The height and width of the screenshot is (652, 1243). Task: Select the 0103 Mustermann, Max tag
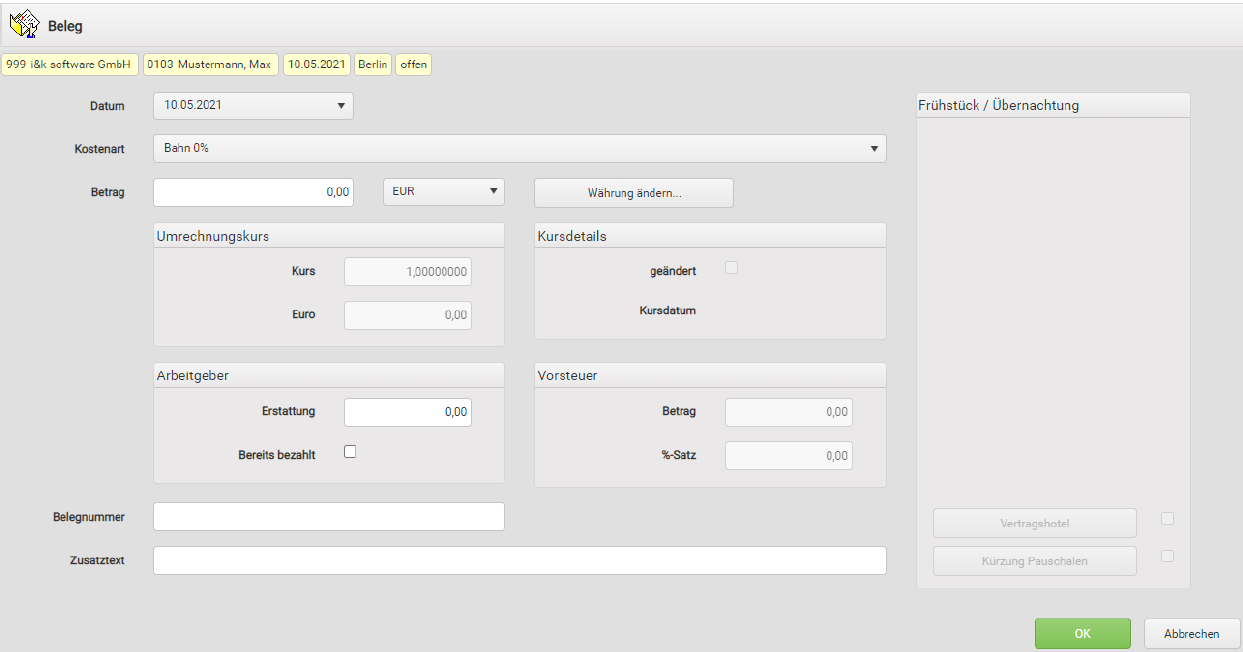[x=210, y=64]
